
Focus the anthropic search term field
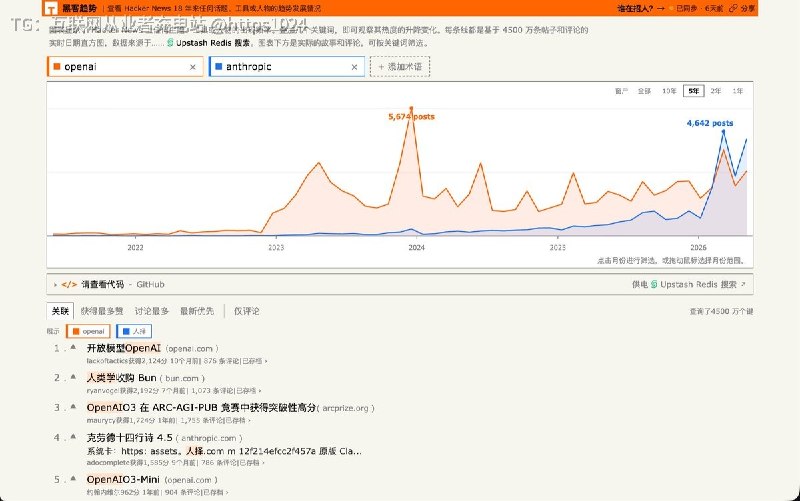tap(286, 67)
